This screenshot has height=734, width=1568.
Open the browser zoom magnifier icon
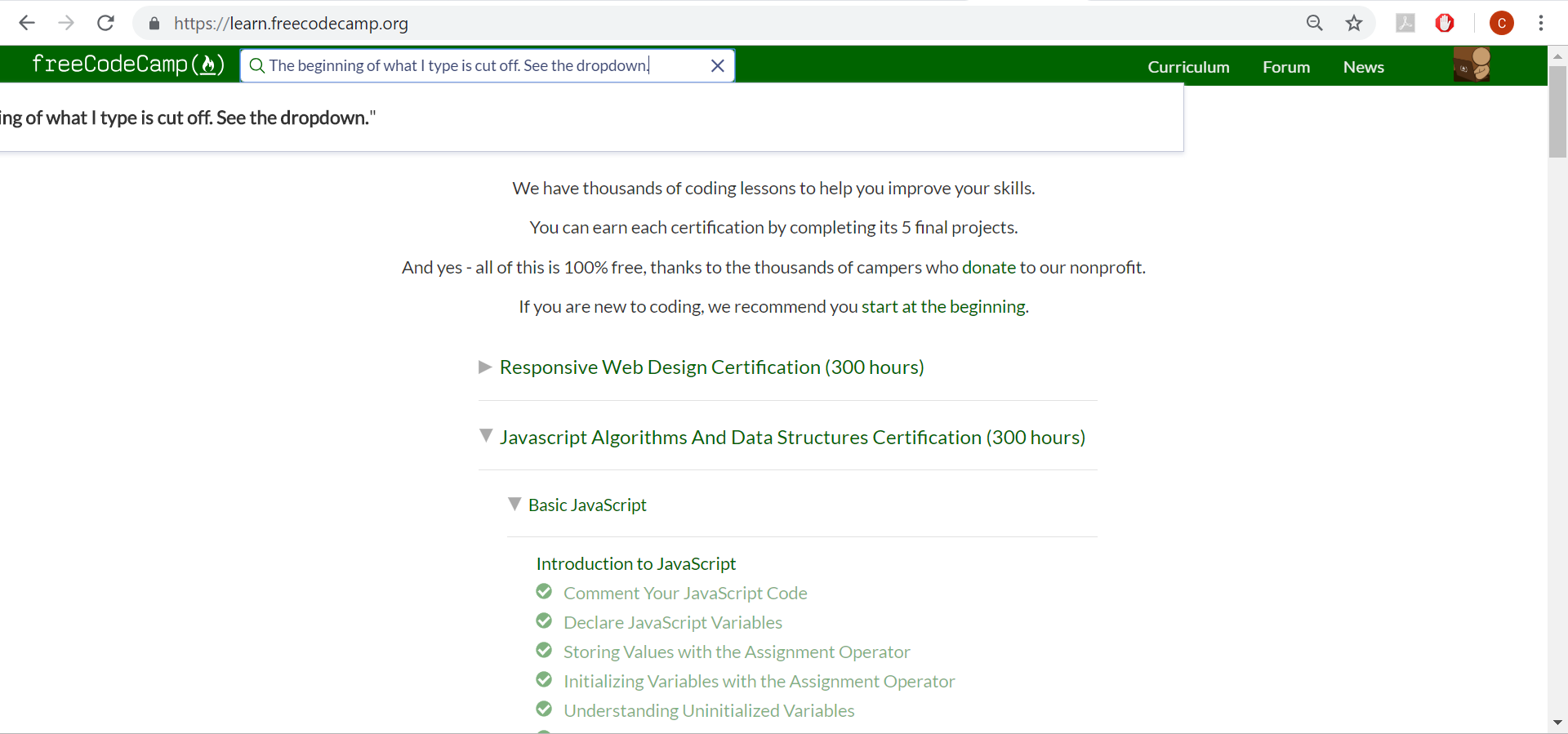click(x=1314, y=23)
